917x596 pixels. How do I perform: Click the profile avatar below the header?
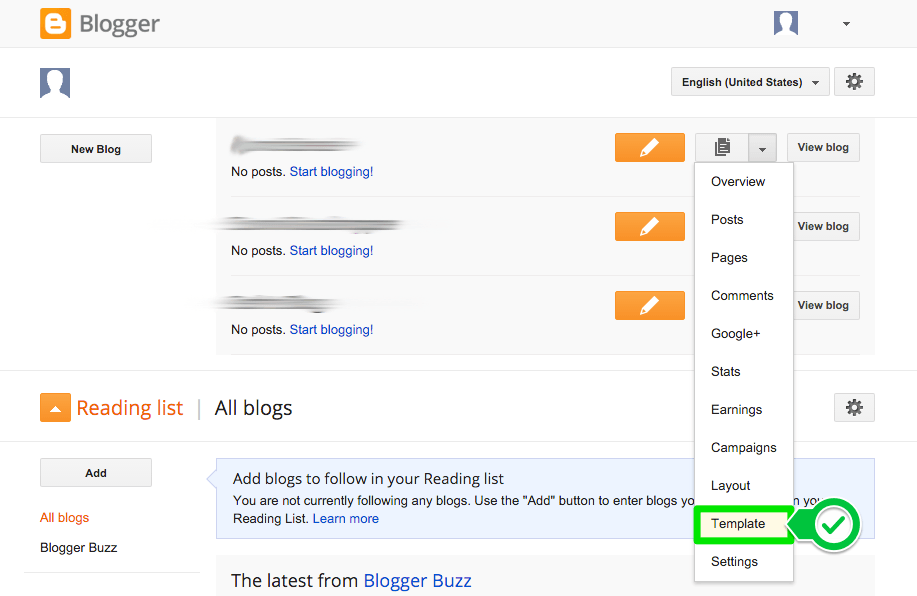(54, 82)
